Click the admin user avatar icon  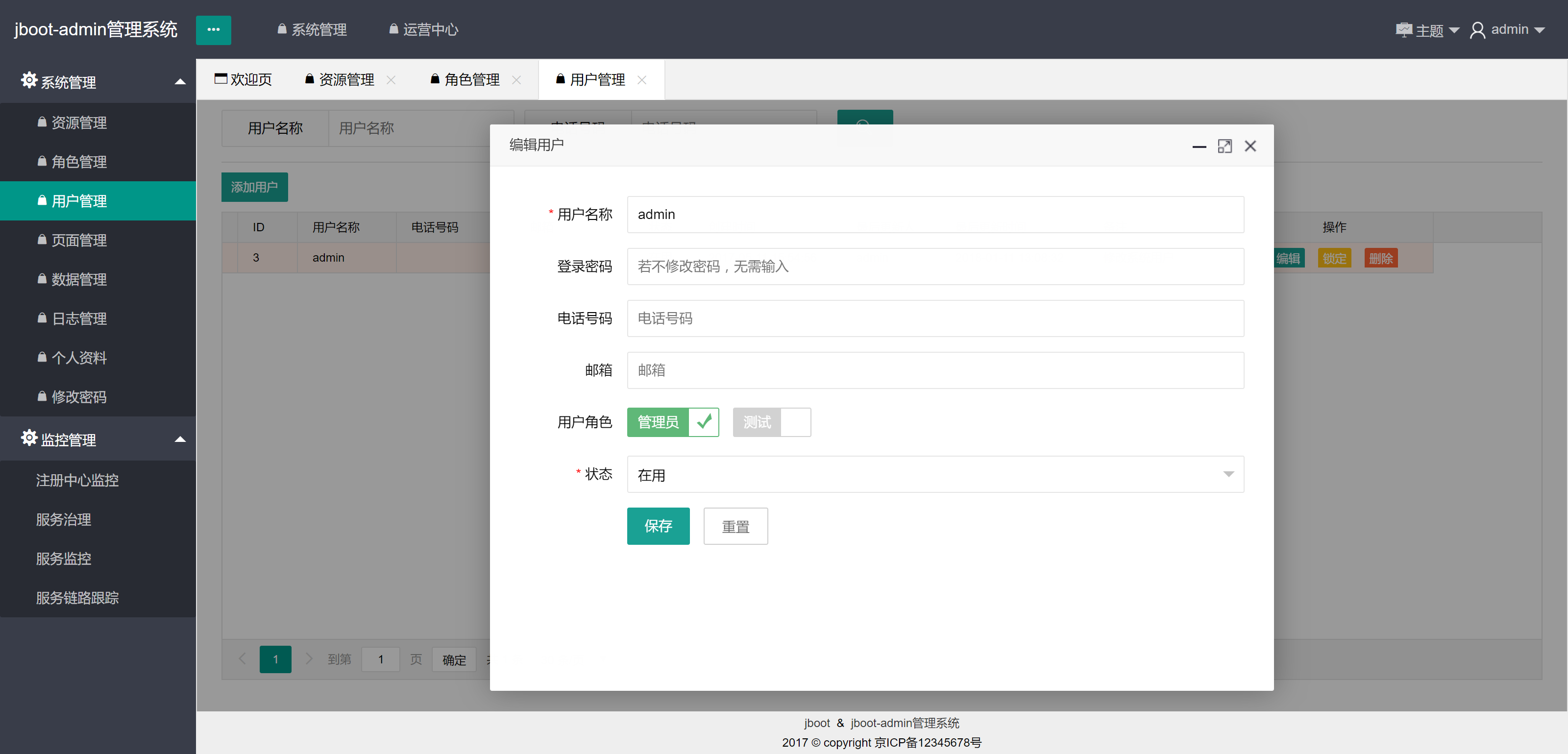coord(1477,30)
